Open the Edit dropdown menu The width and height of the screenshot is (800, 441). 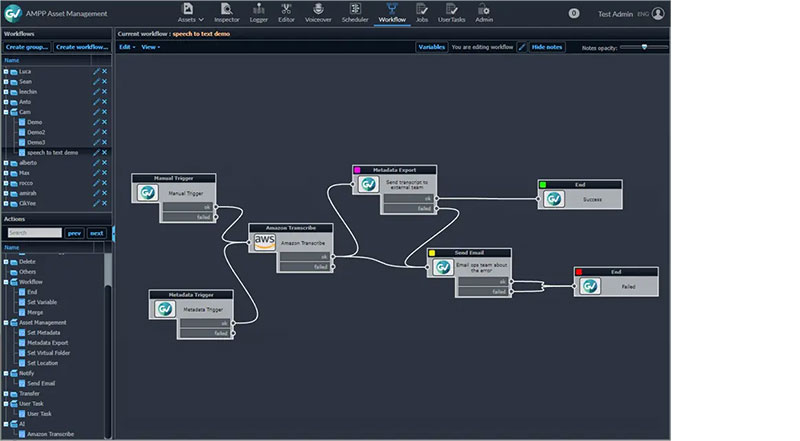click(126, 47)
